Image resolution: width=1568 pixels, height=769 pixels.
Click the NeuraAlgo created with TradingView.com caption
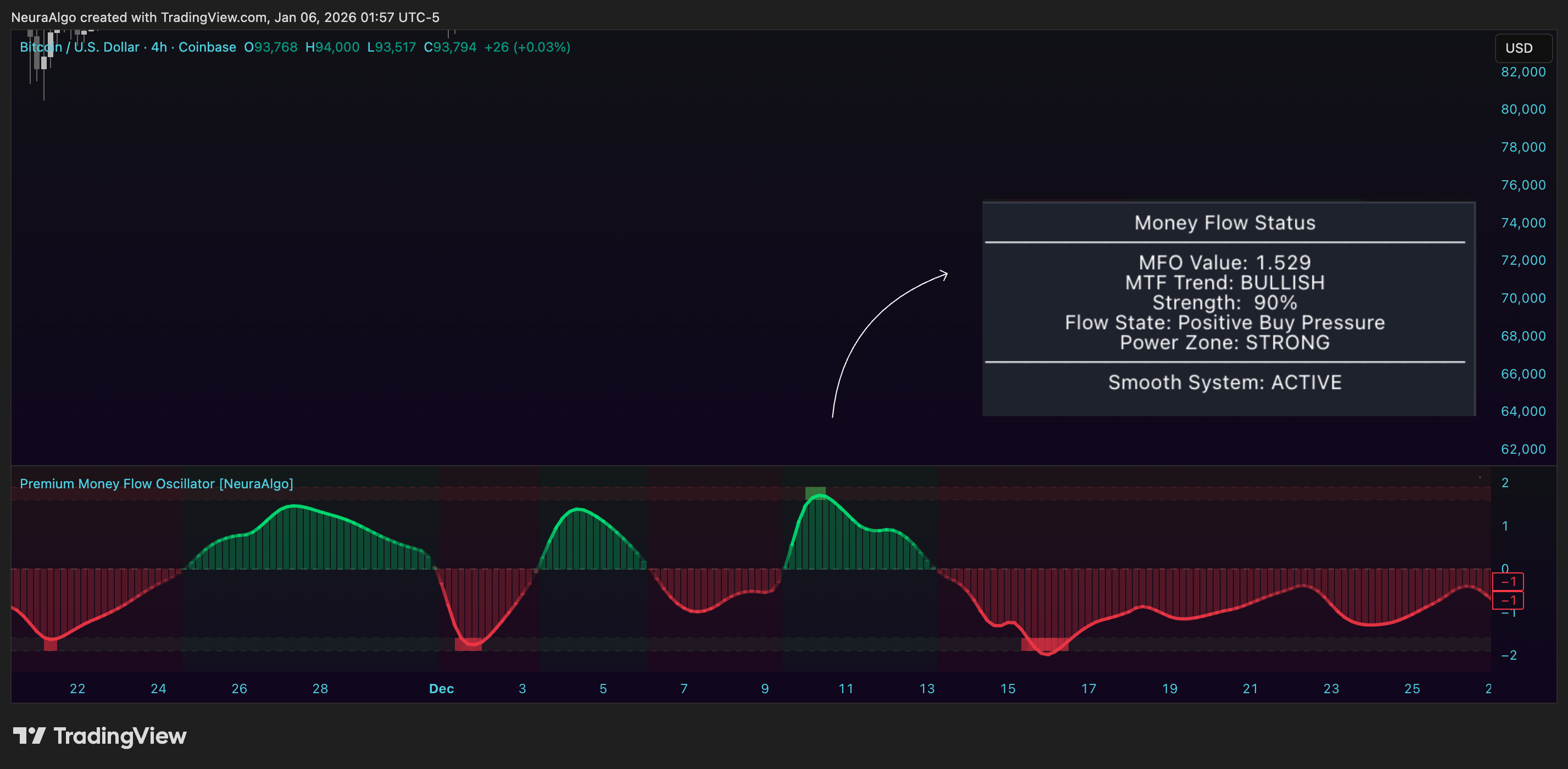(x=225, y=17)
